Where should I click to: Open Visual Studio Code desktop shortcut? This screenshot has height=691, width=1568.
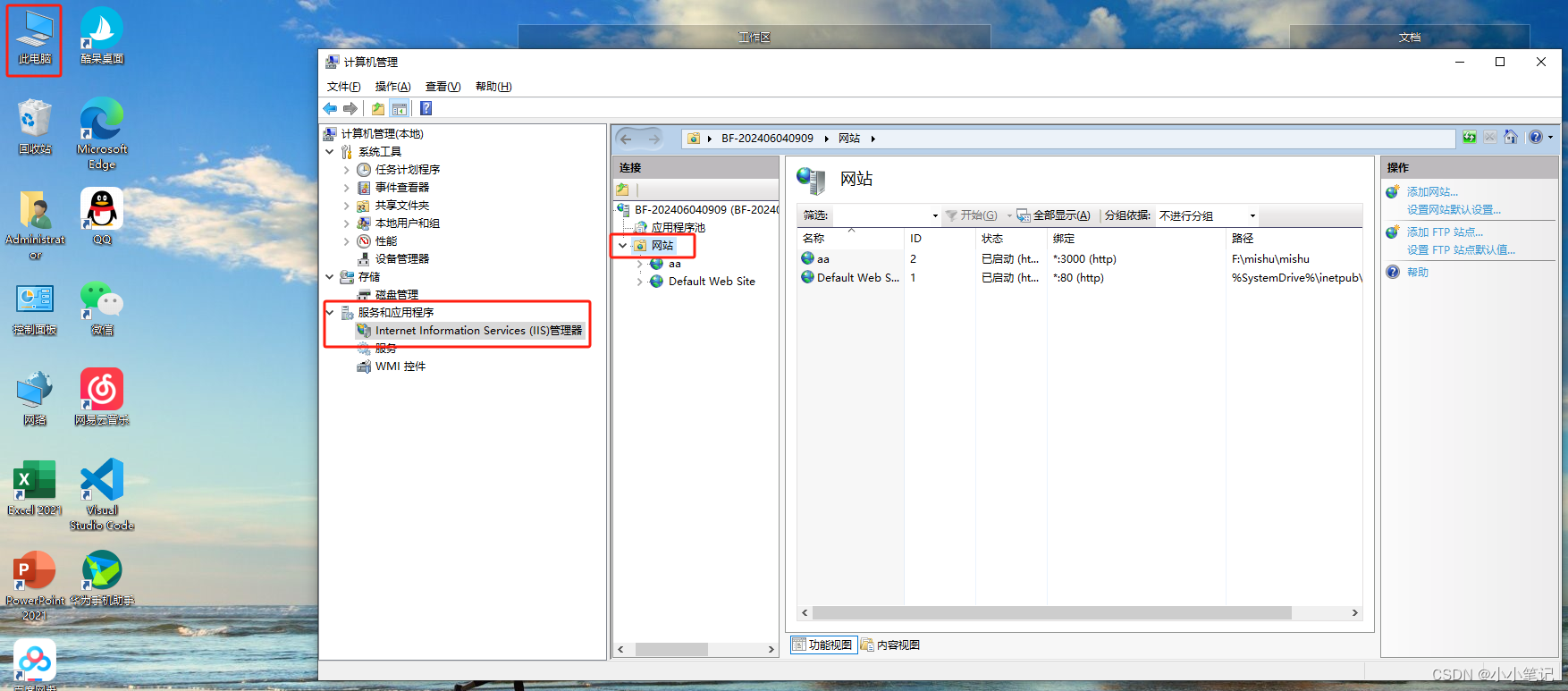pyautogui.click(x=102, y=494)
